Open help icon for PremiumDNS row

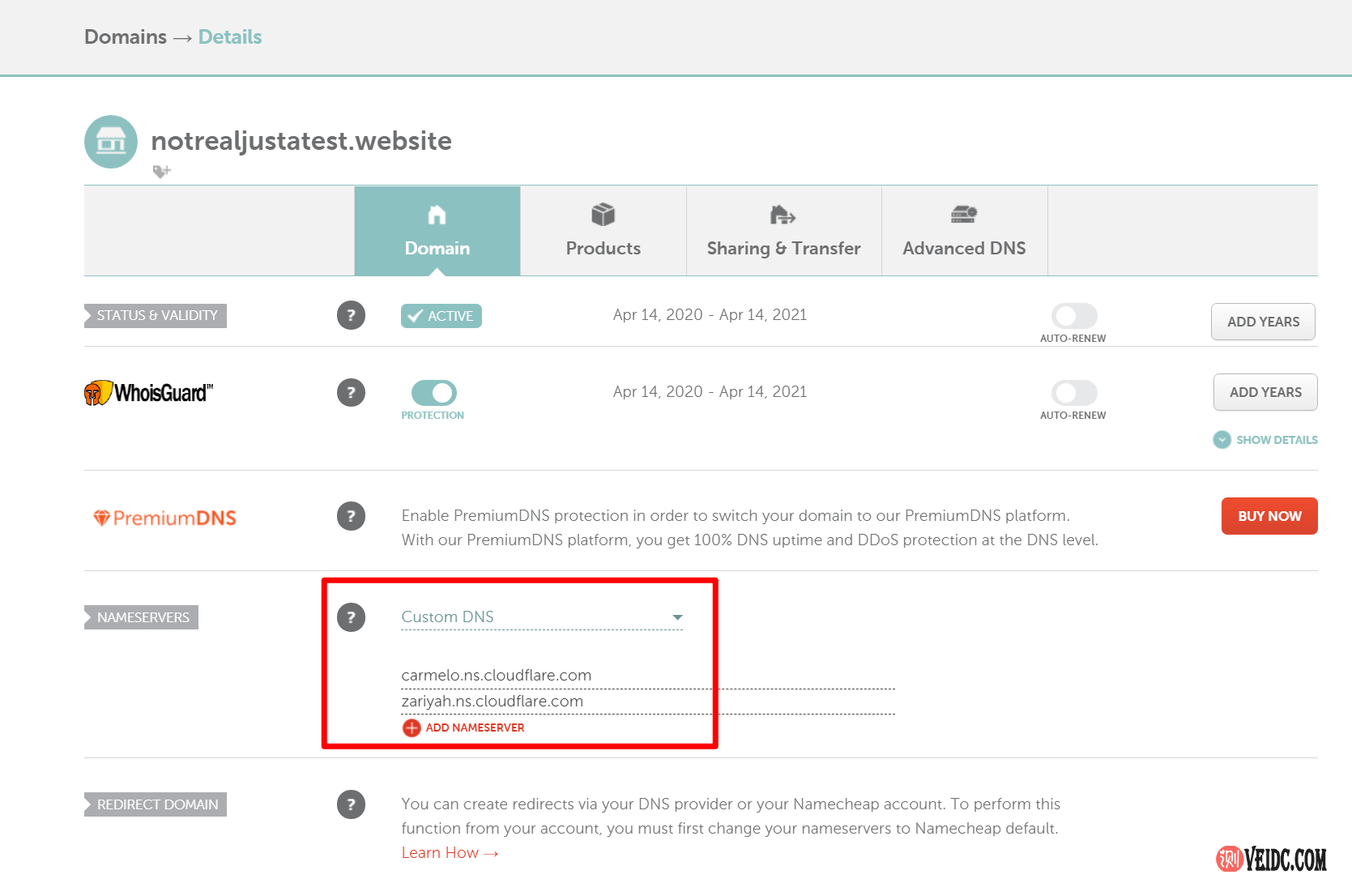[x=351, y=516]
